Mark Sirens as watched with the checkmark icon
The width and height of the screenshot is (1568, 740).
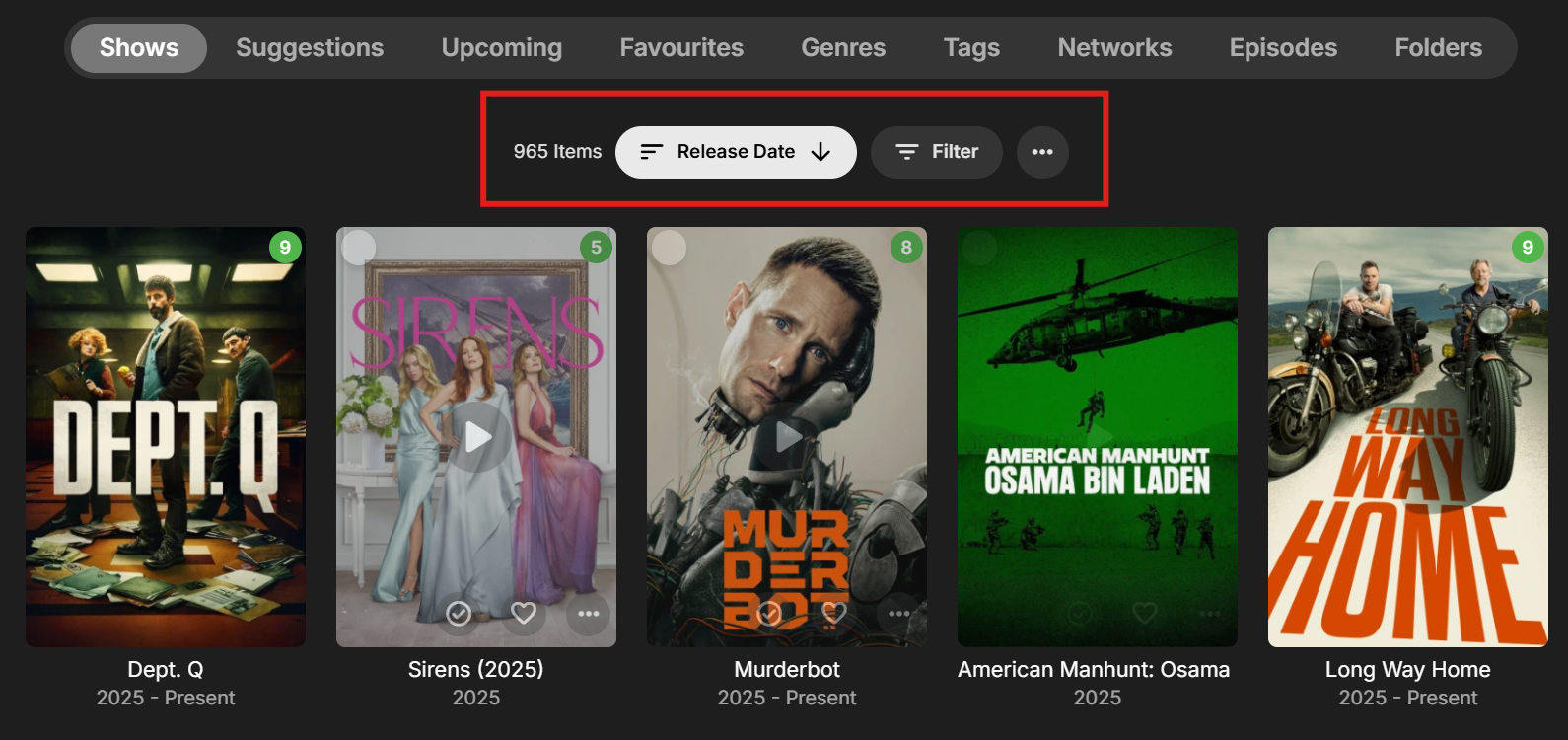coord(459,614)
